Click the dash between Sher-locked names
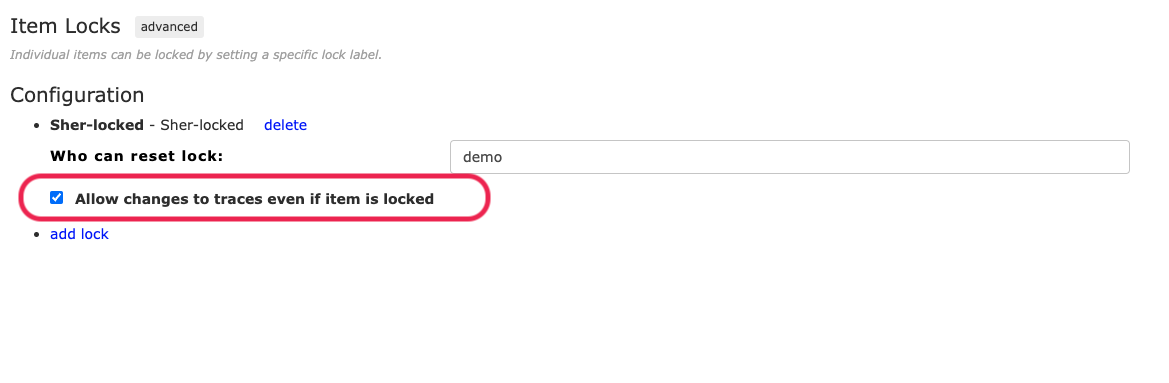This screenshot has height=383, width=1169. click(152, 125)
